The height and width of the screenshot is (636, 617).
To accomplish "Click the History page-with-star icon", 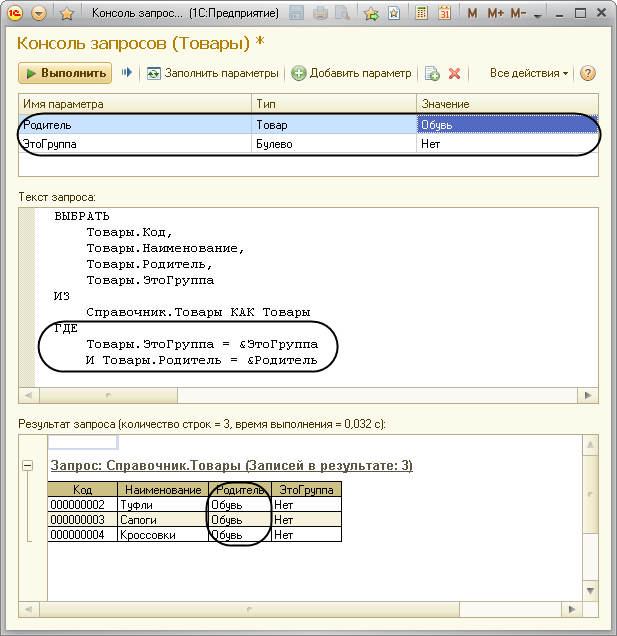I will 394,13.
